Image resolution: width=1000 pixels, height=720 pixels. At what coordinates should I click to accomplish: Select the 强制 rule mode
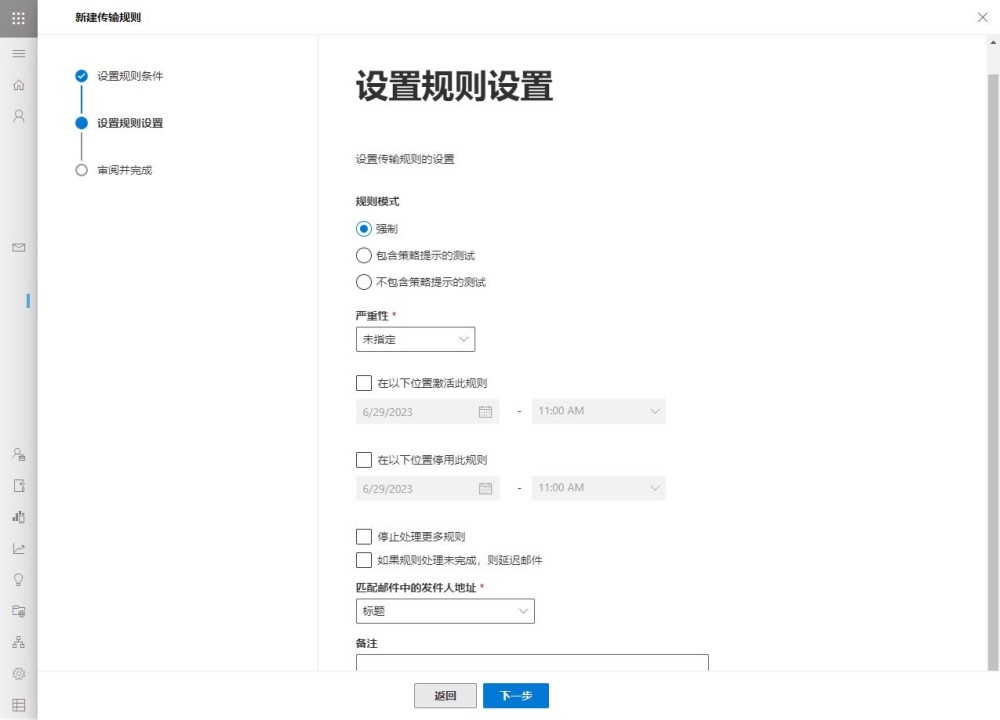coord(364,229)
